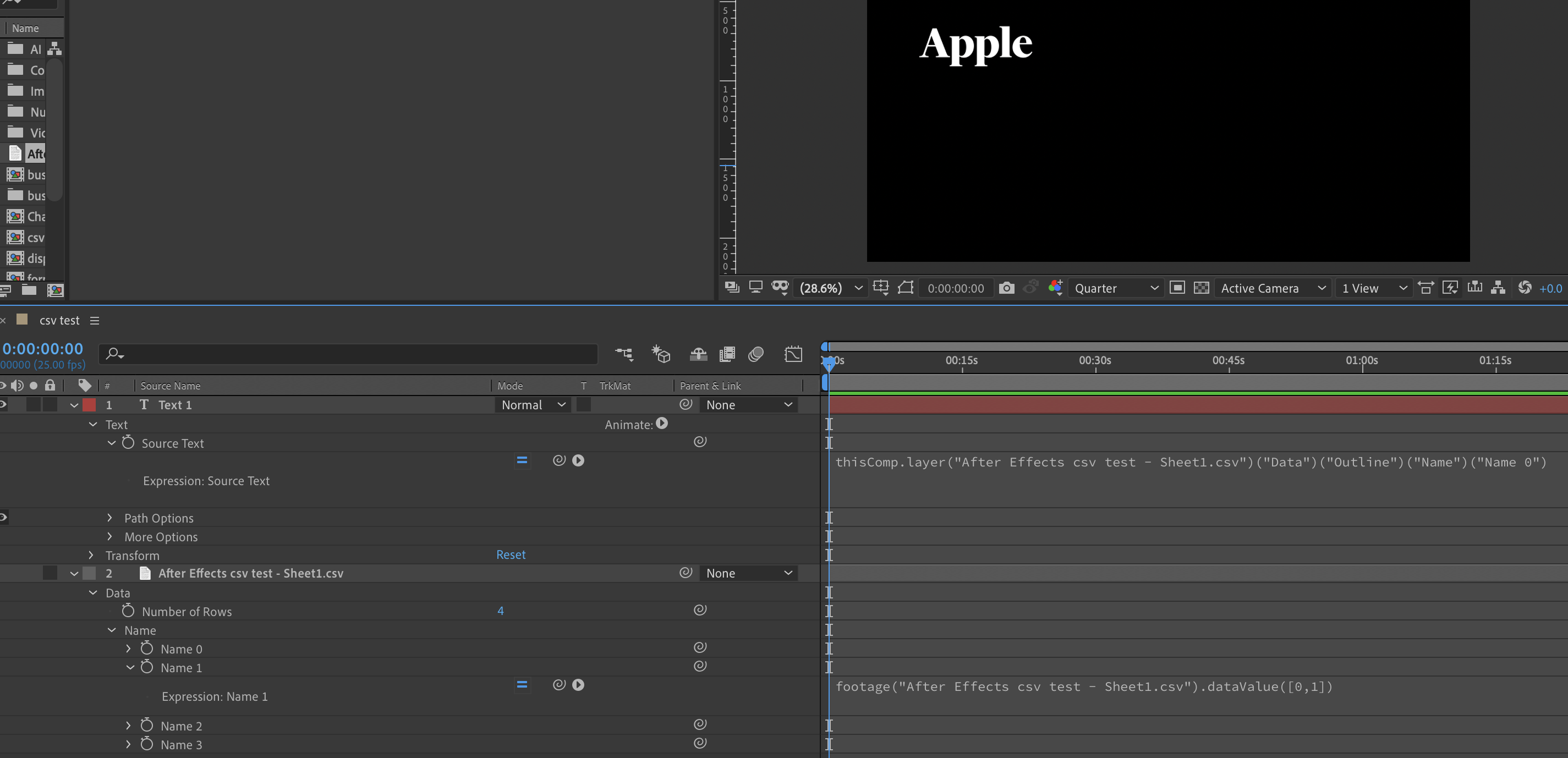
Task: Click the Name 0 property pick whip
Action: coord(700,647)
